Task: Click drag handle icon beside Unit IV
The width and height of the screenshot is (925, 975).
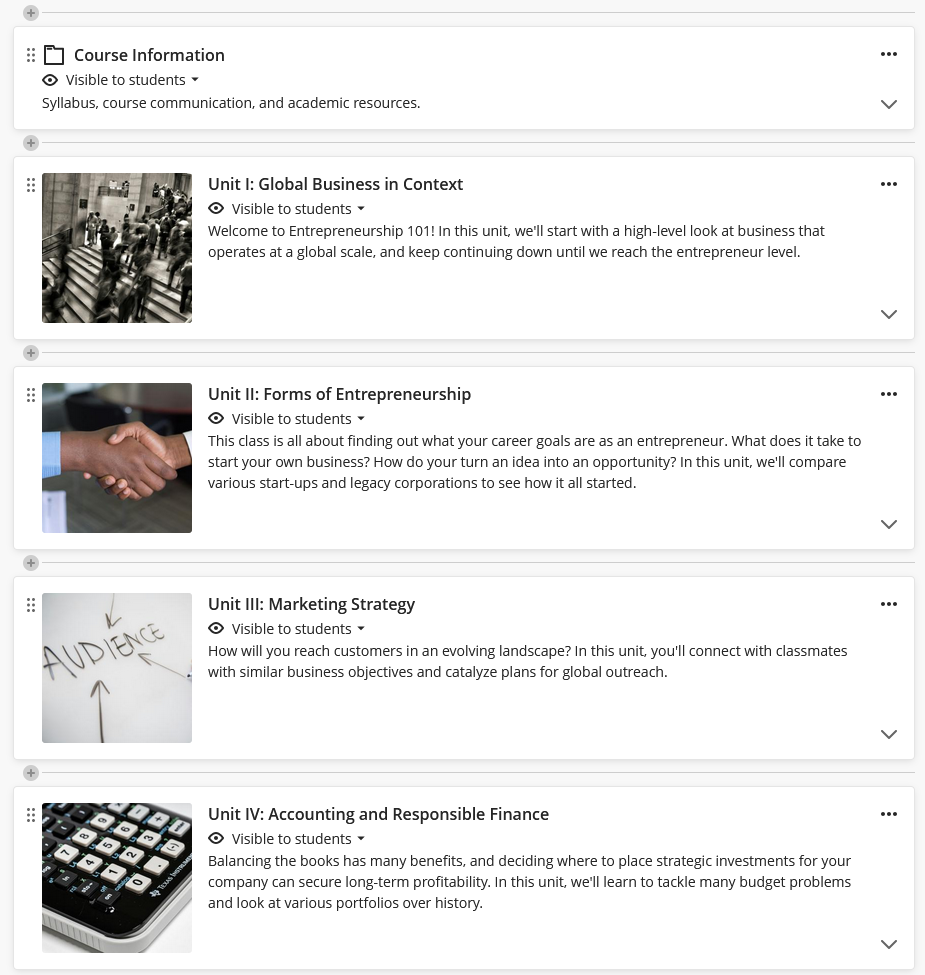Action: tap(31, 815)
